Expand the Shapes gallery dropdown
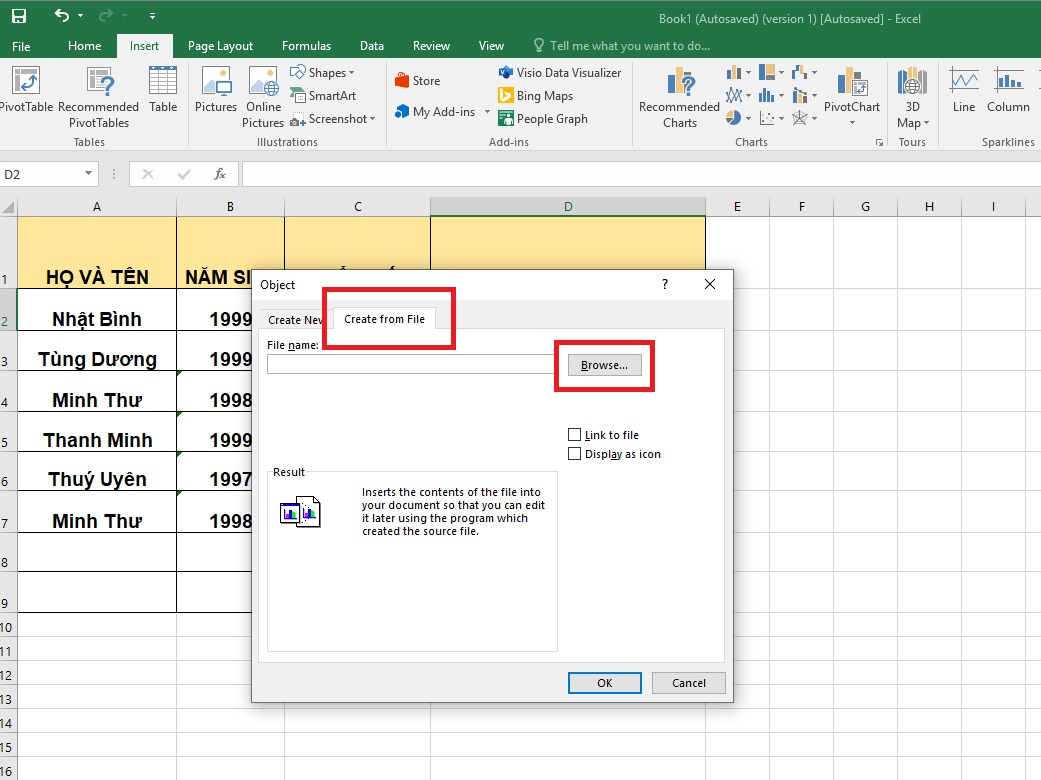Screen dimensions: 1041x780 (x=351, y=72)
